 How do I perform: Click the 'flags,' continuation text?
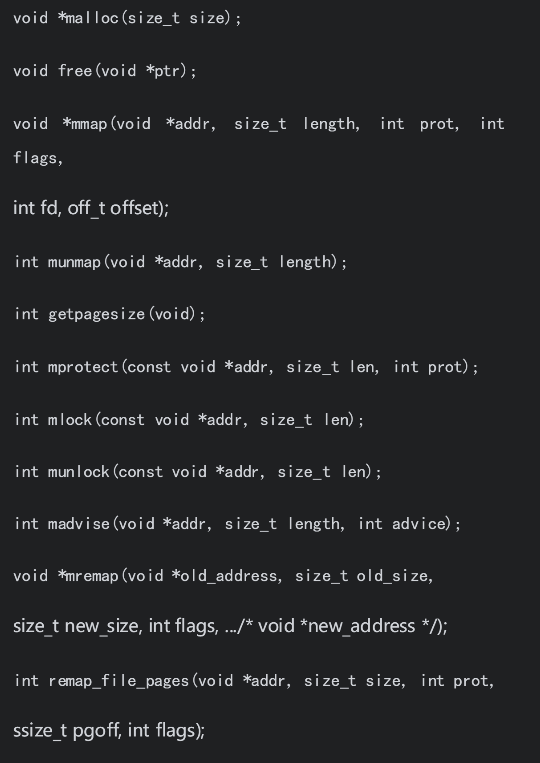[x=38, y=158]
